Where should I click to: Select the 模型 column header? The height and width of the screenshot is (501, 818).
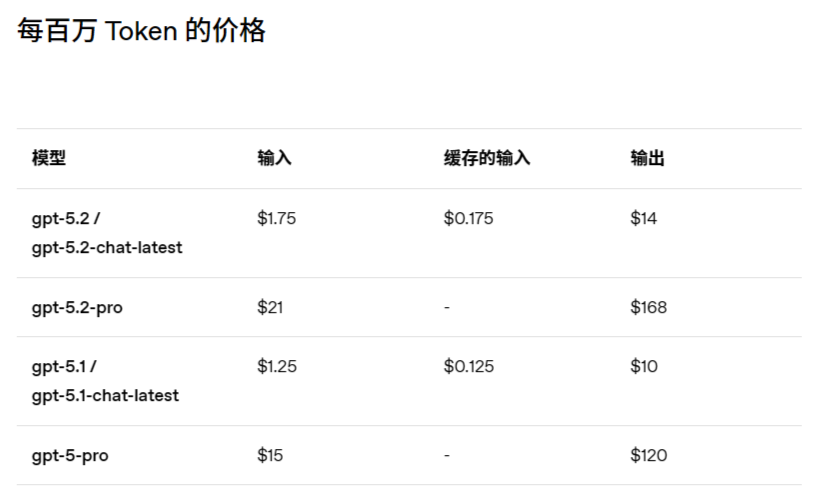pos(48,158)
